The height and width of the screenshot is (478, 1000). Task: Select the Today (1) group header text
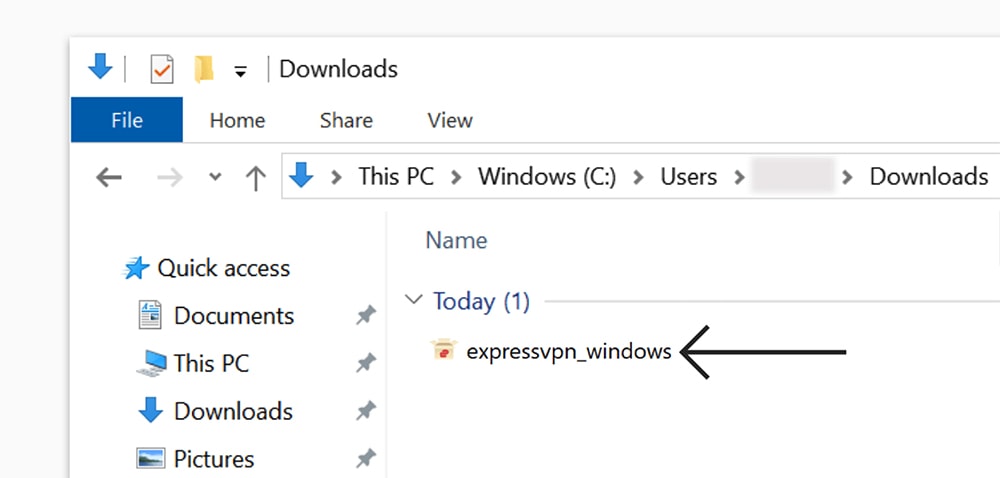(x=482, y=301)
